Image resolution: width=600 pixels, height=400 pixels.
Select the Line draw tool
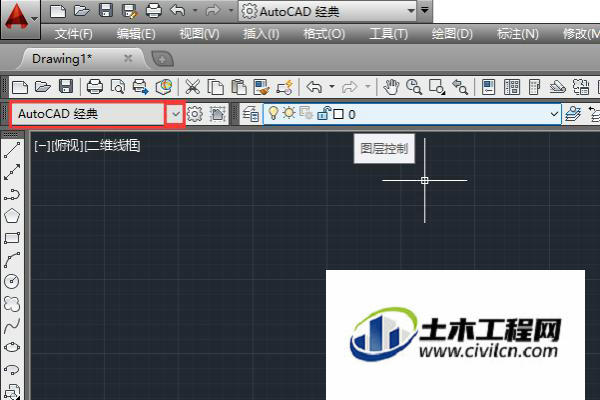(x=12, y=150)
